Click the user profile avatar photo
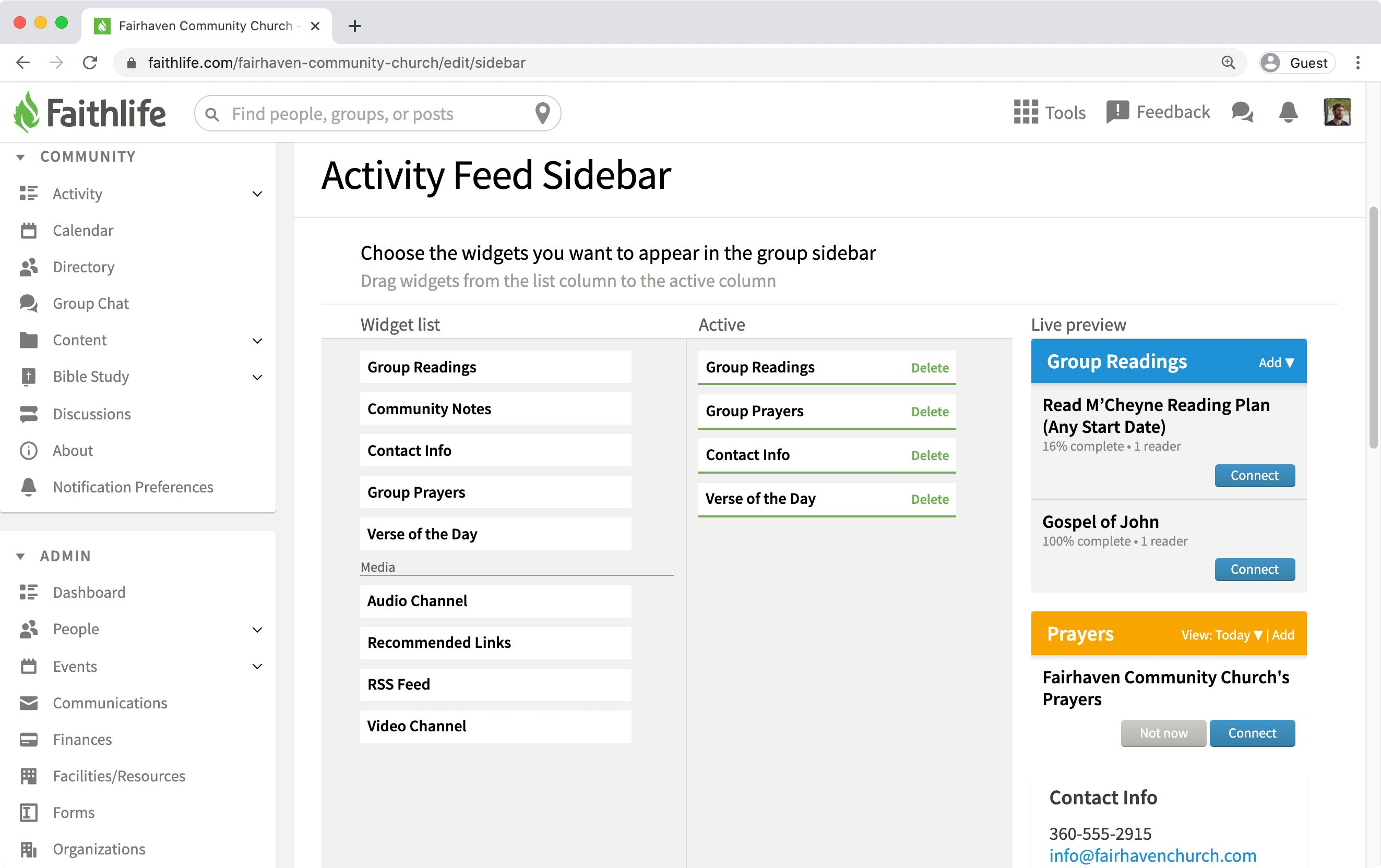The height and width of the screenshot is (868, 1381). [1337, 112]
